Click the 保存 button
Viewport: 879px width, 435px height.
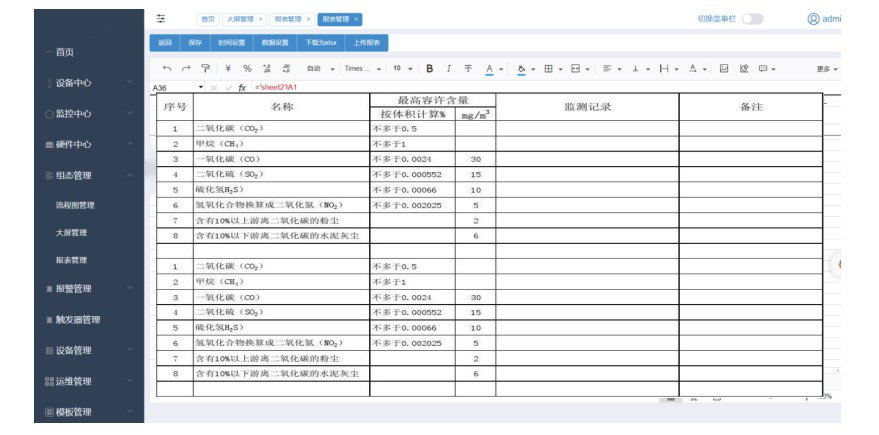click(x=195, y=43)
